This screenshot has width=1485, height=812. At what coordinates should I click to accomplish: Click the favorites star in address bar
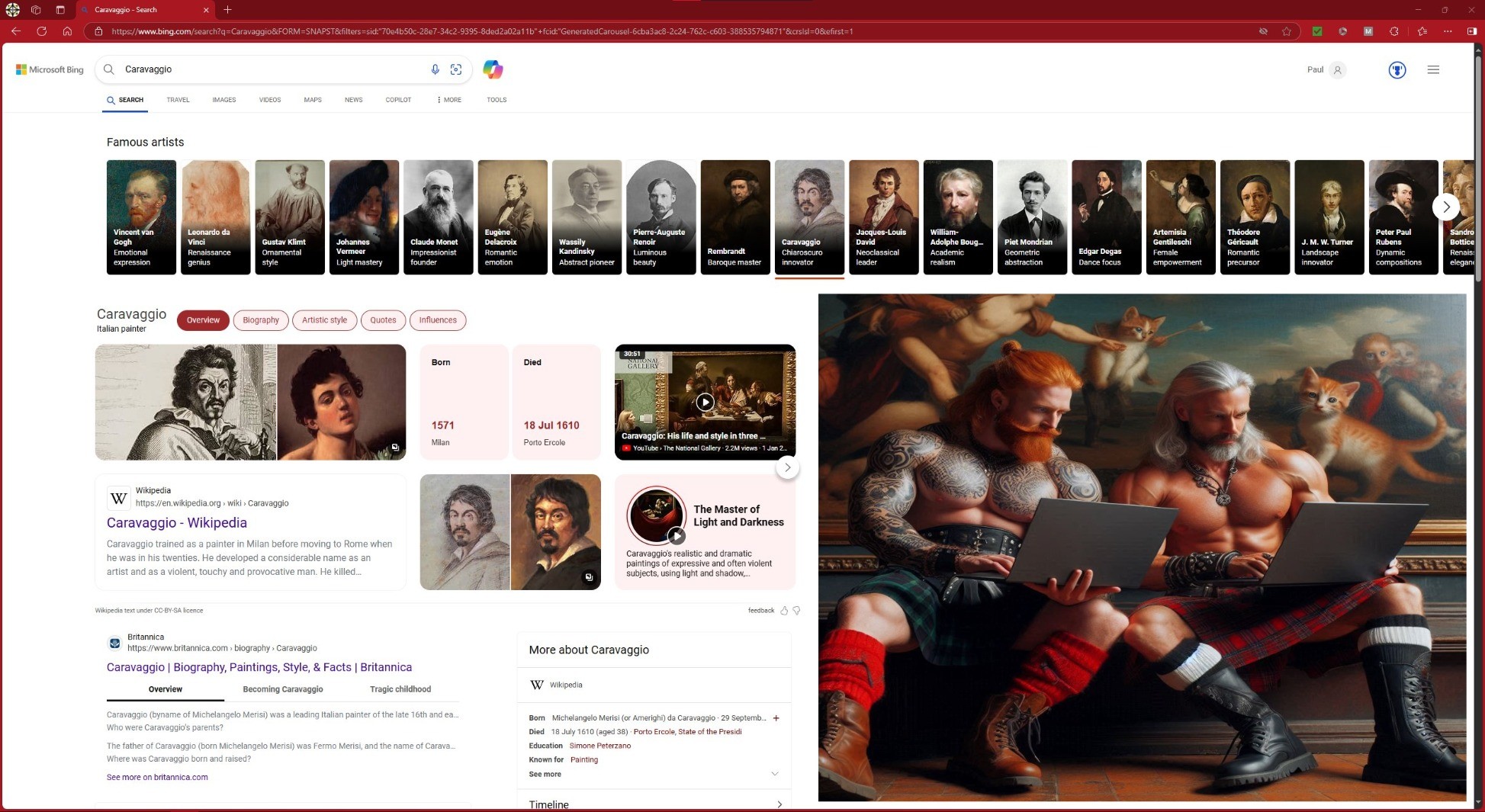1287,31
